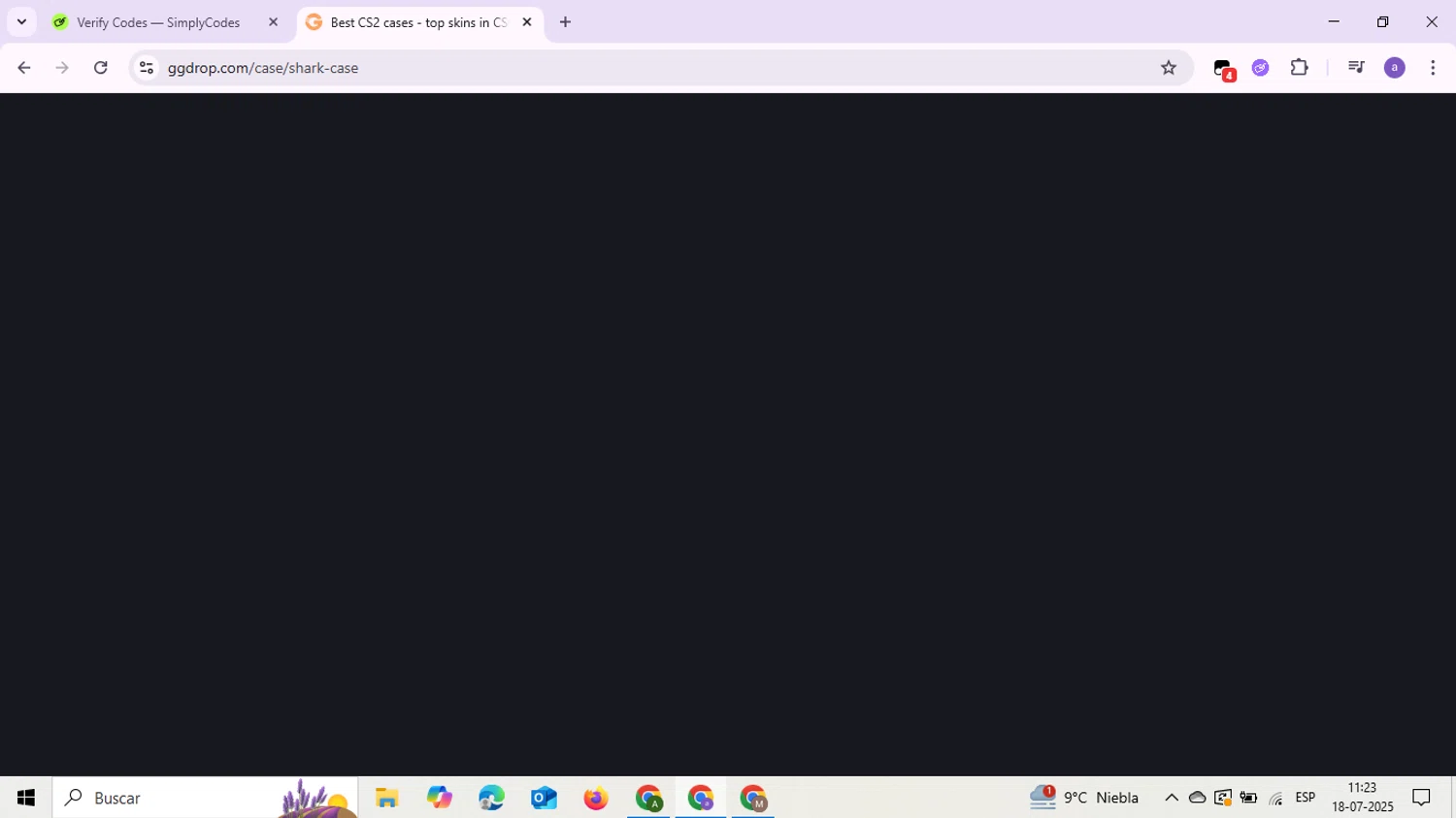The height and width of the screenshot is (818, 1456).
Task: Open Outlook from the taskbar
Action: (544, 798)
